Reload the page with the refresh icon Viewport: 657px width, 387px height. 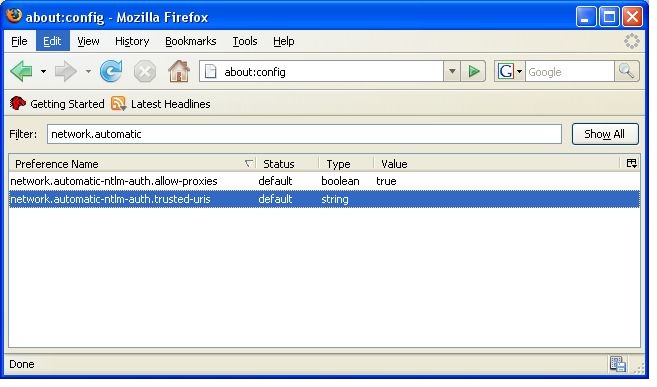pos(111,71)
